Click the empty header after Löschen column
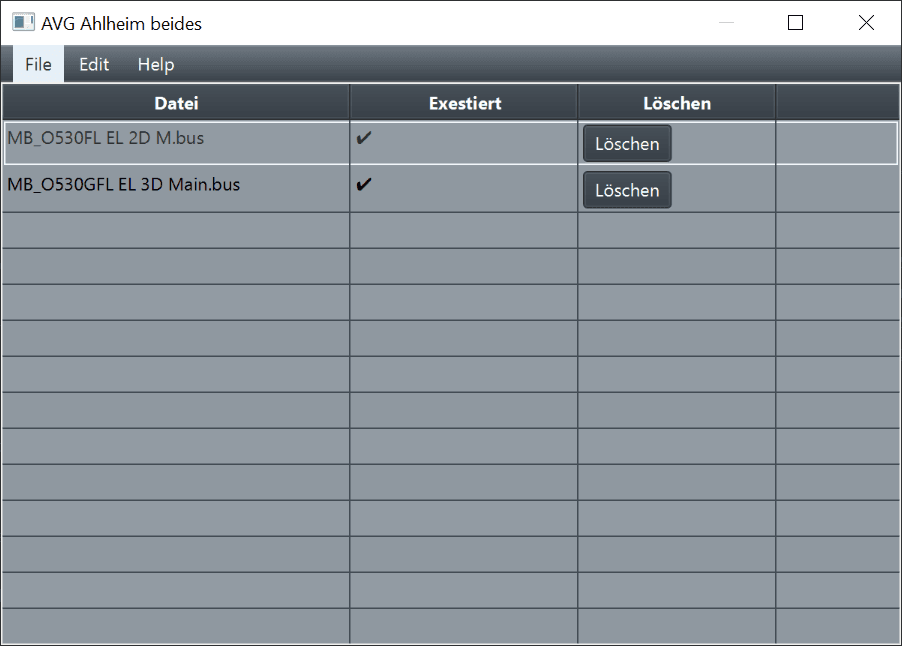The width and height of the screenshot is (902, 646). pyautogui.click(x=837, y=103)
